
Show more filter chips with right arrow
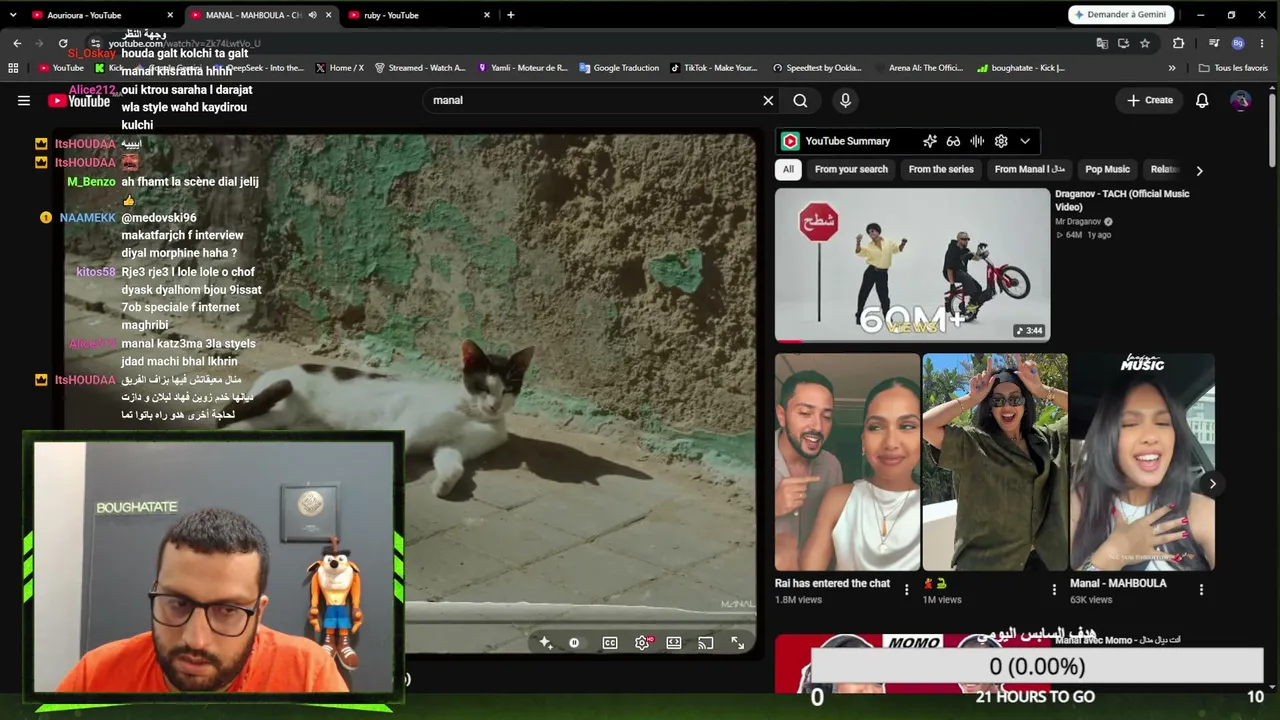pos(1199,170)
